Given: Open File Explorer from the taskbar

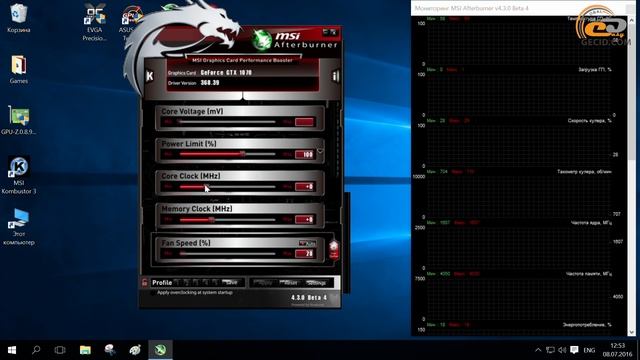Looking at the screenshot, I should point(85,350).
